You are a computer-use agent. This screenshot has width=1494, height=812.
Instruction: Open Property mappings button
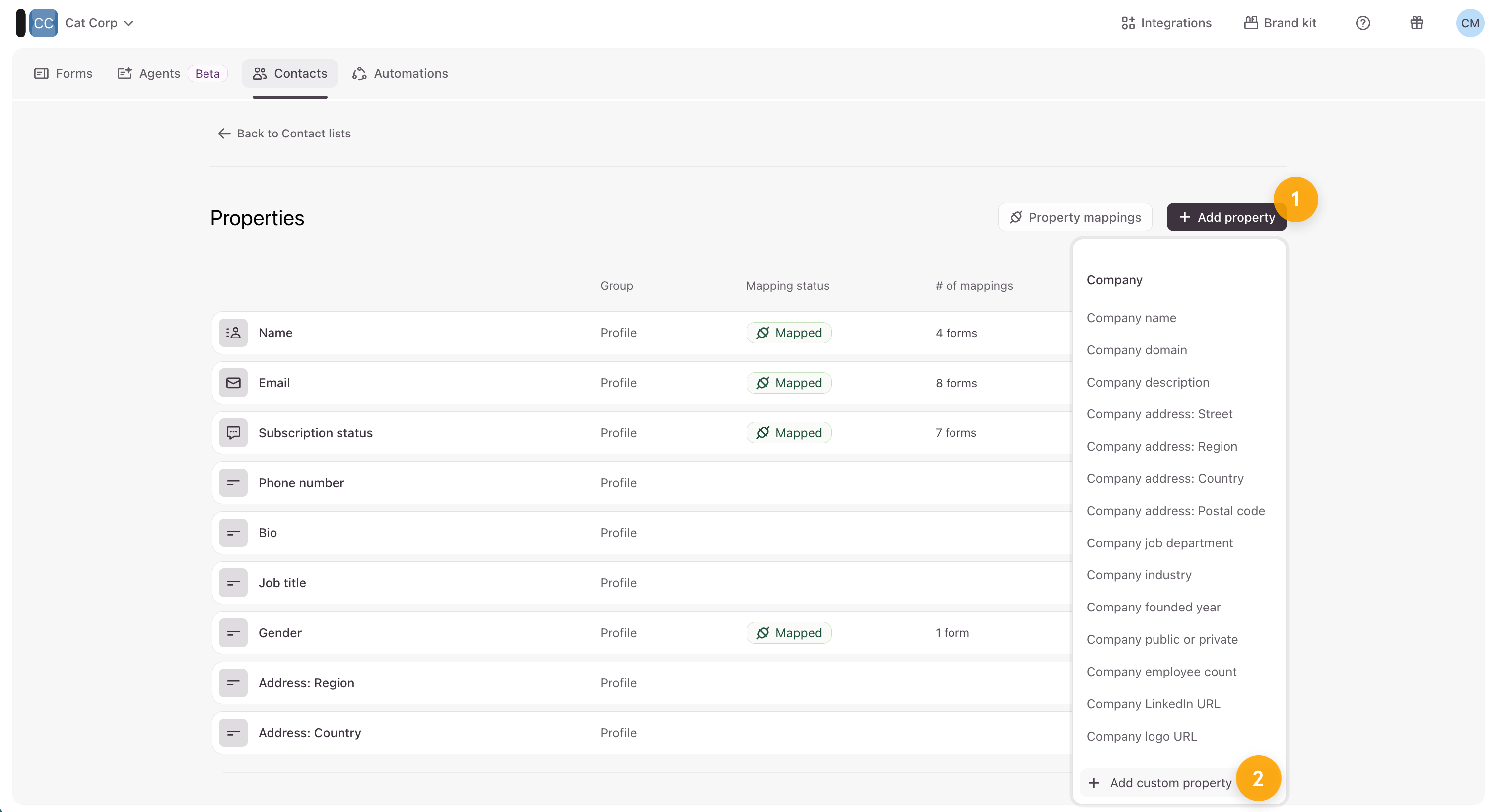click(x=1075, y=217)
